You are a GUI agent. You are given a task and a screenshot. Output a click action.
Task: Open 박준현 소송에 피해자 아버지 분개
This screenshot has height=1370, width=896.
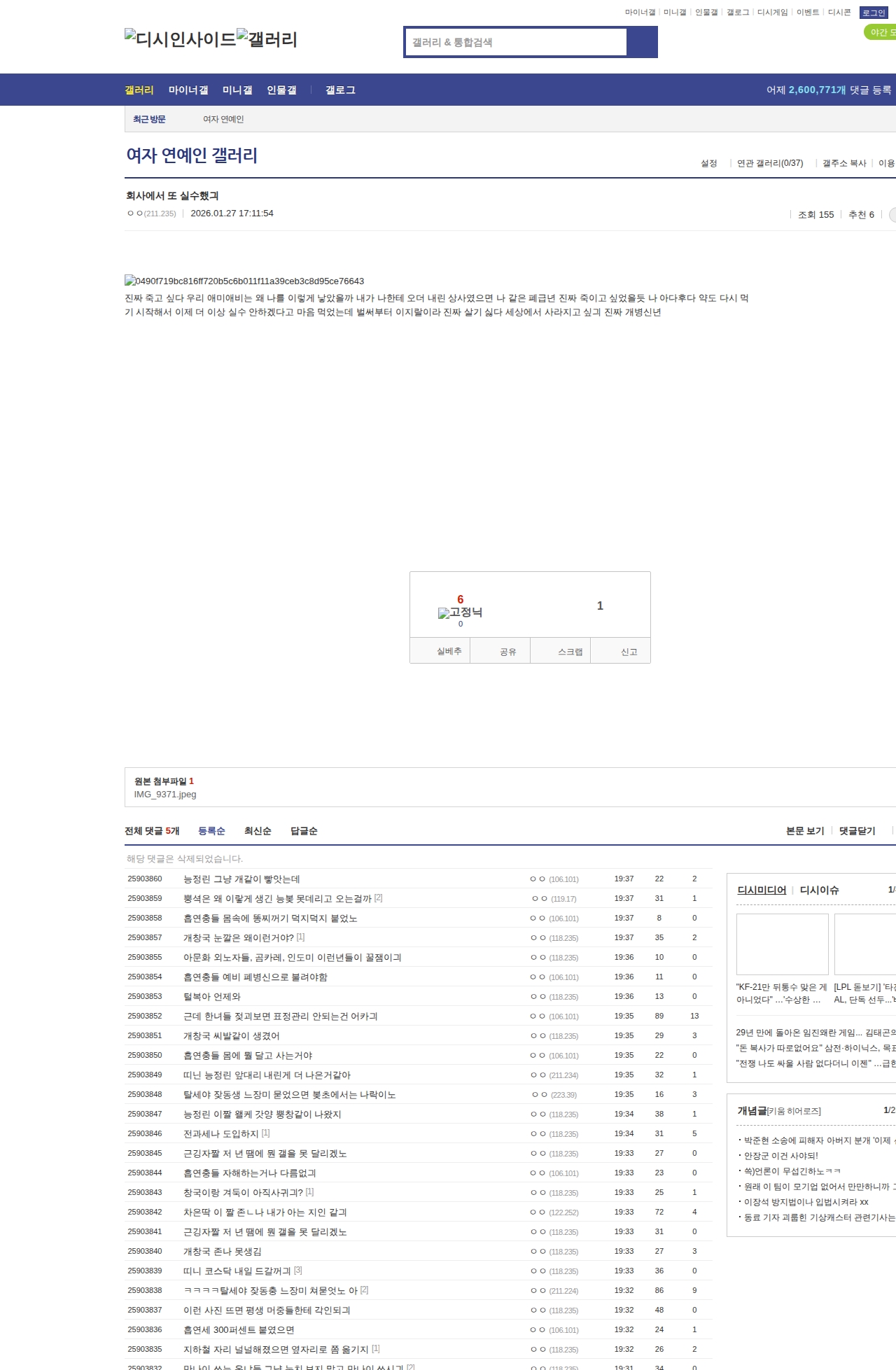point(819,1140)
